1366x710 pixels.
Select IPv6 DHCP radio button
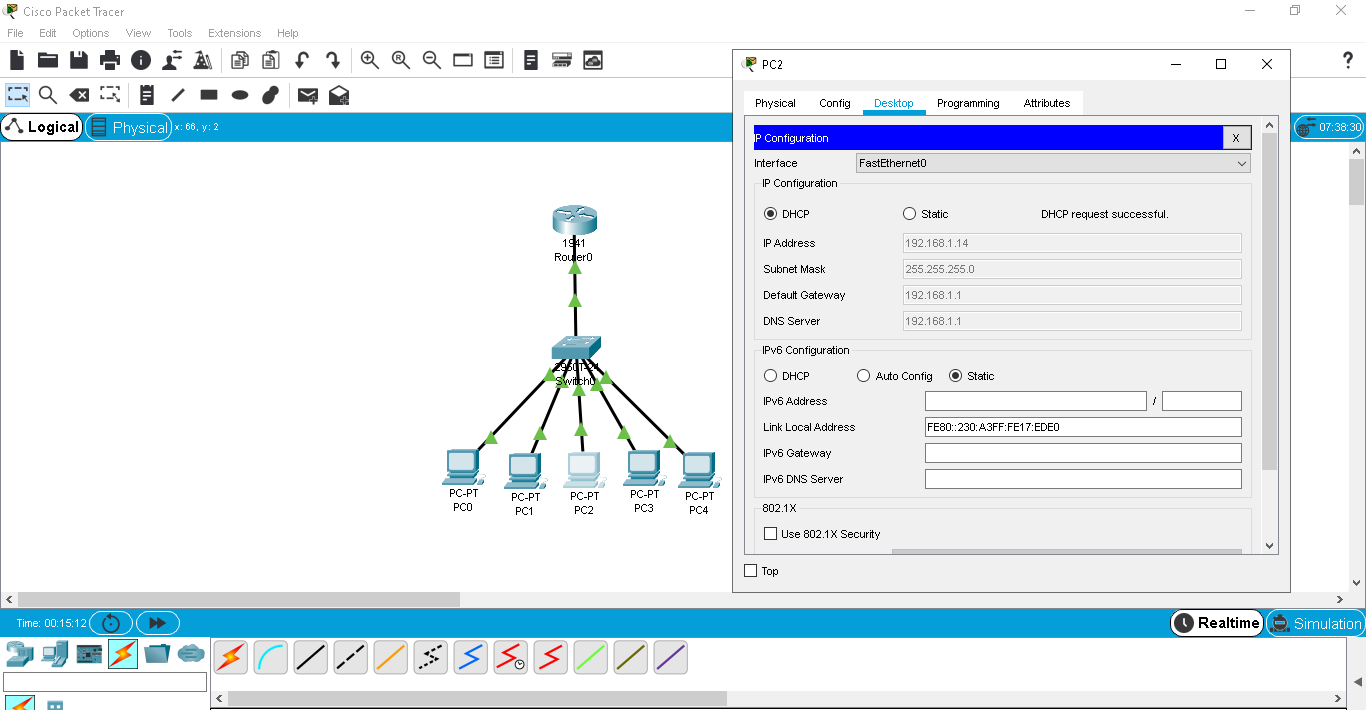770,376
